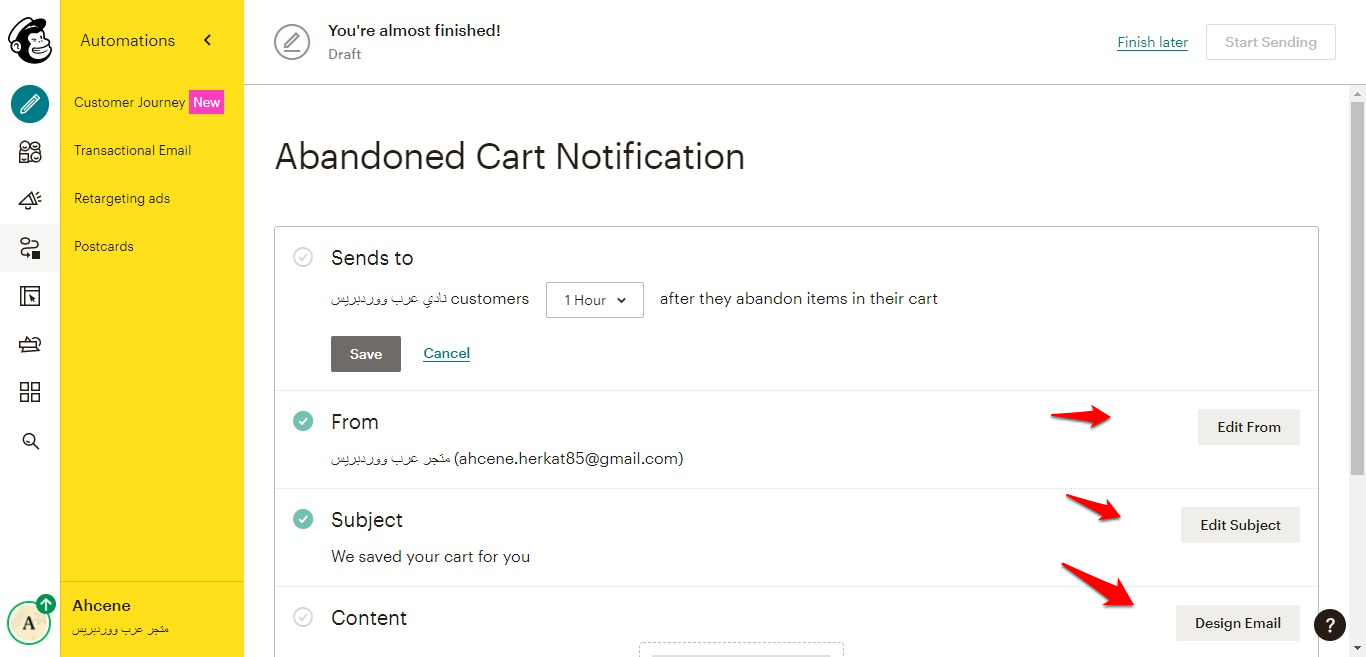Open the Integrations grid icon
The height and width of the screenshot is (657, 1366).
[30, 392]
